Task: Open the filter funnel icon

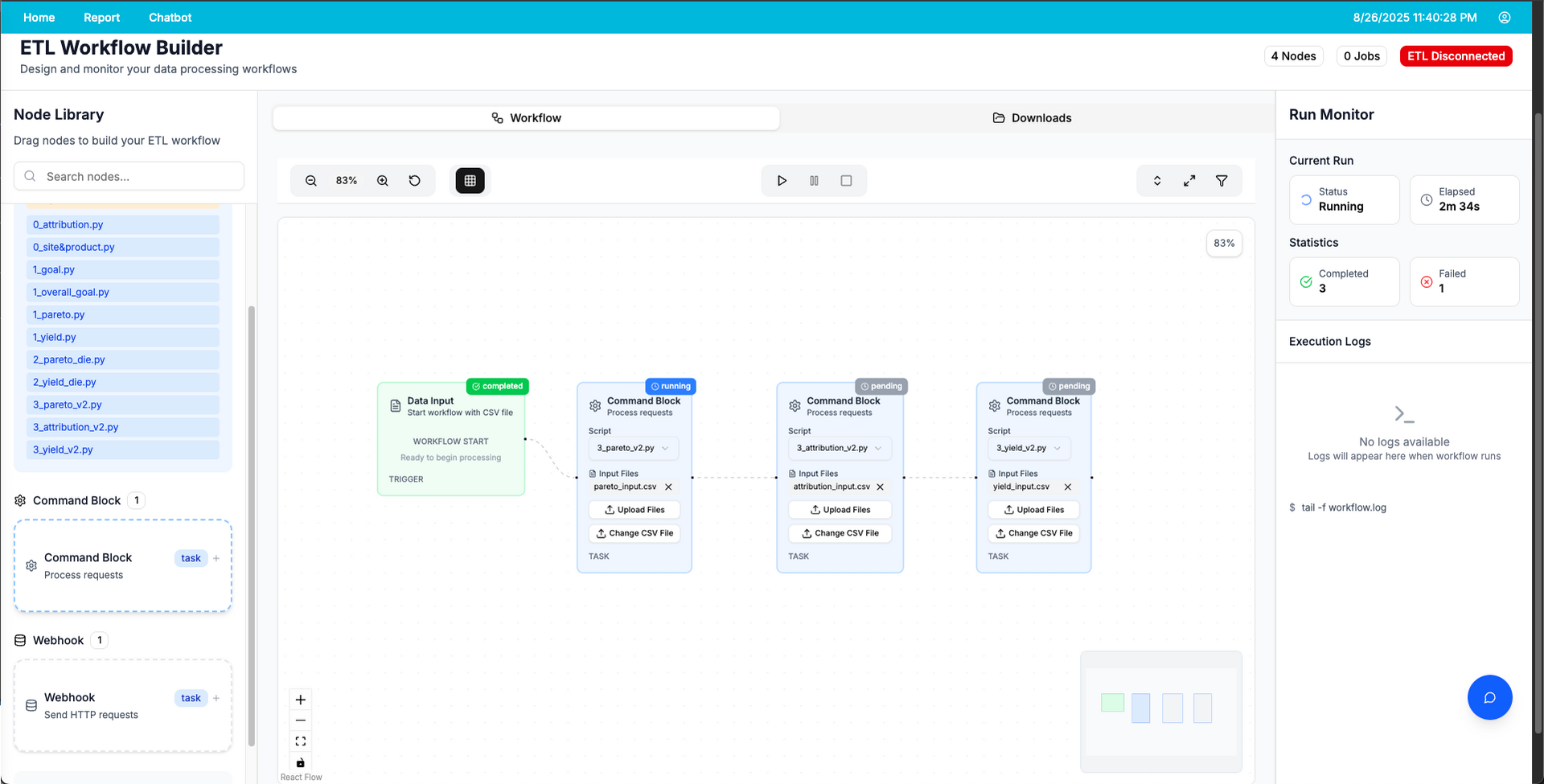Action: (1222, 181)
